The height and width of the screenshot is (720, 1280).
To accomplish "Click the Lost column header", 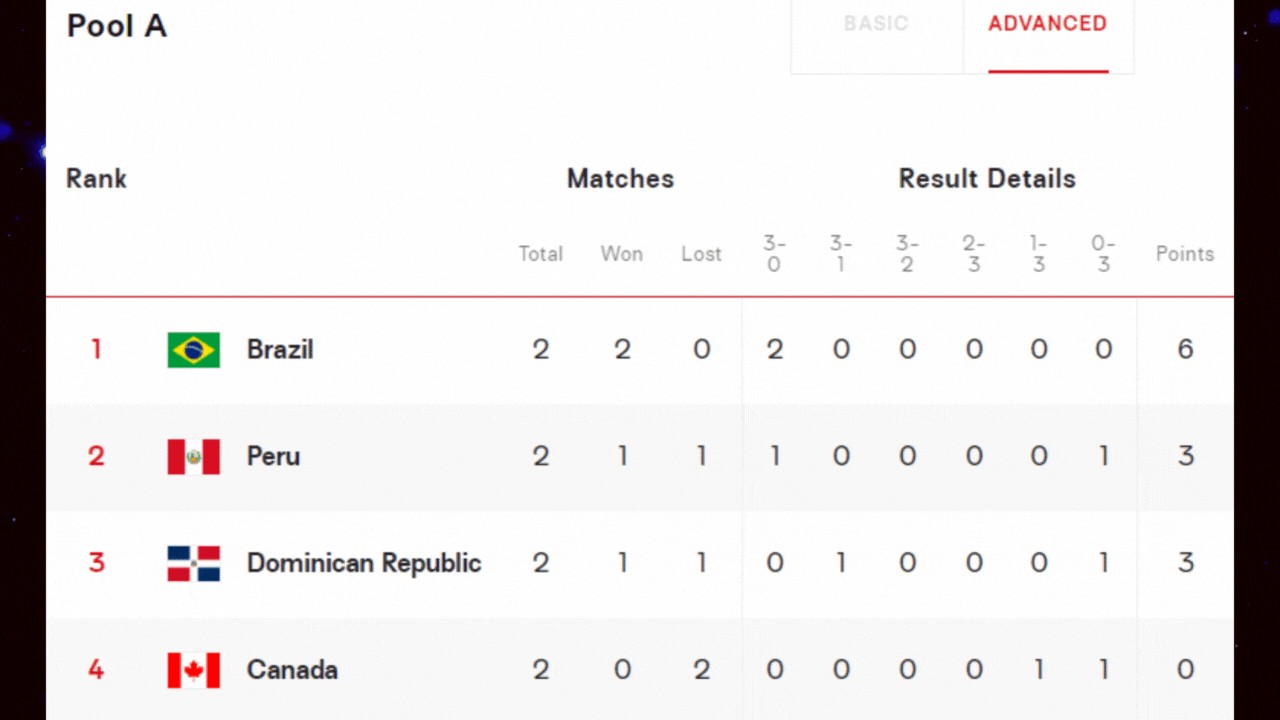I will 701,254.
